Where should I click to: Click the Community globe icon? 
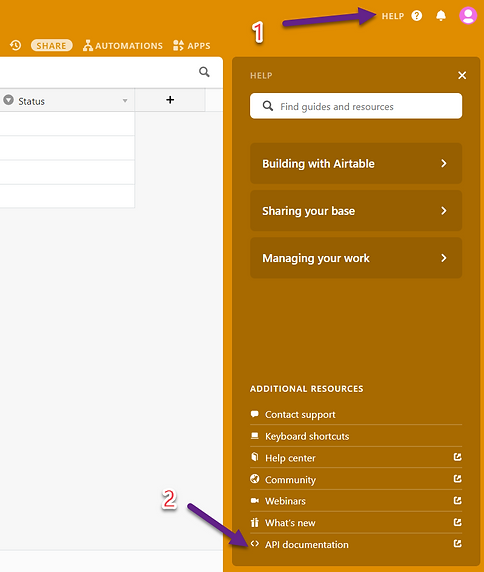click(255, 479)
